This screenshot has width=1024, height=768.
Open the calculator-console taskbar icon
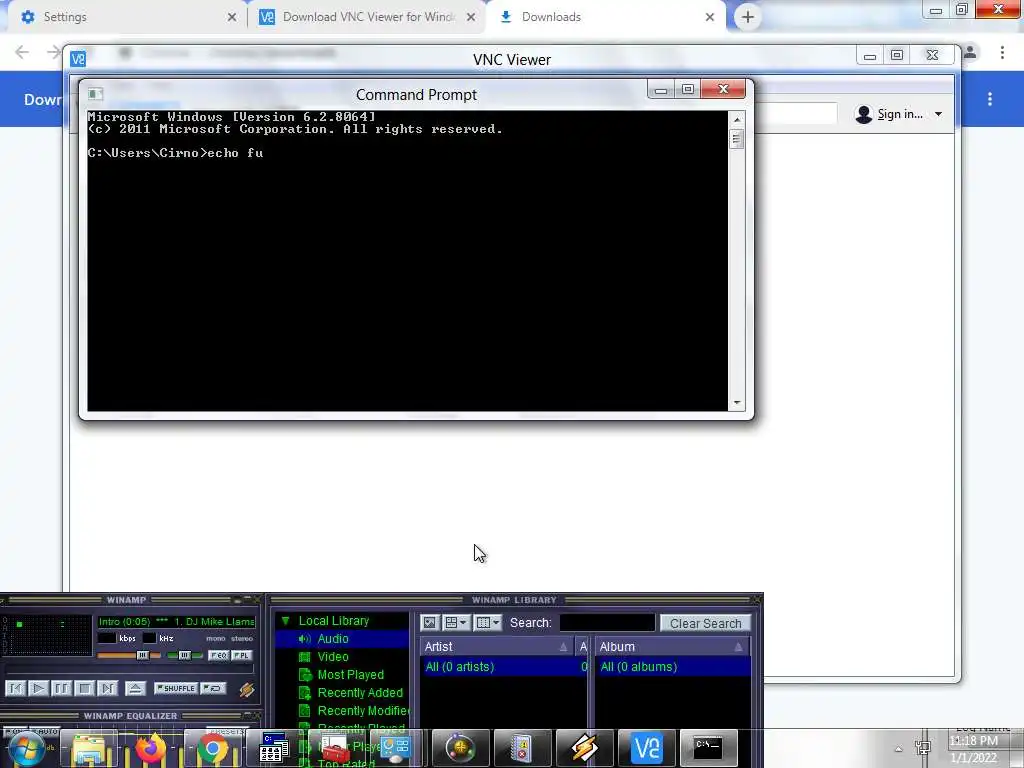274,748
